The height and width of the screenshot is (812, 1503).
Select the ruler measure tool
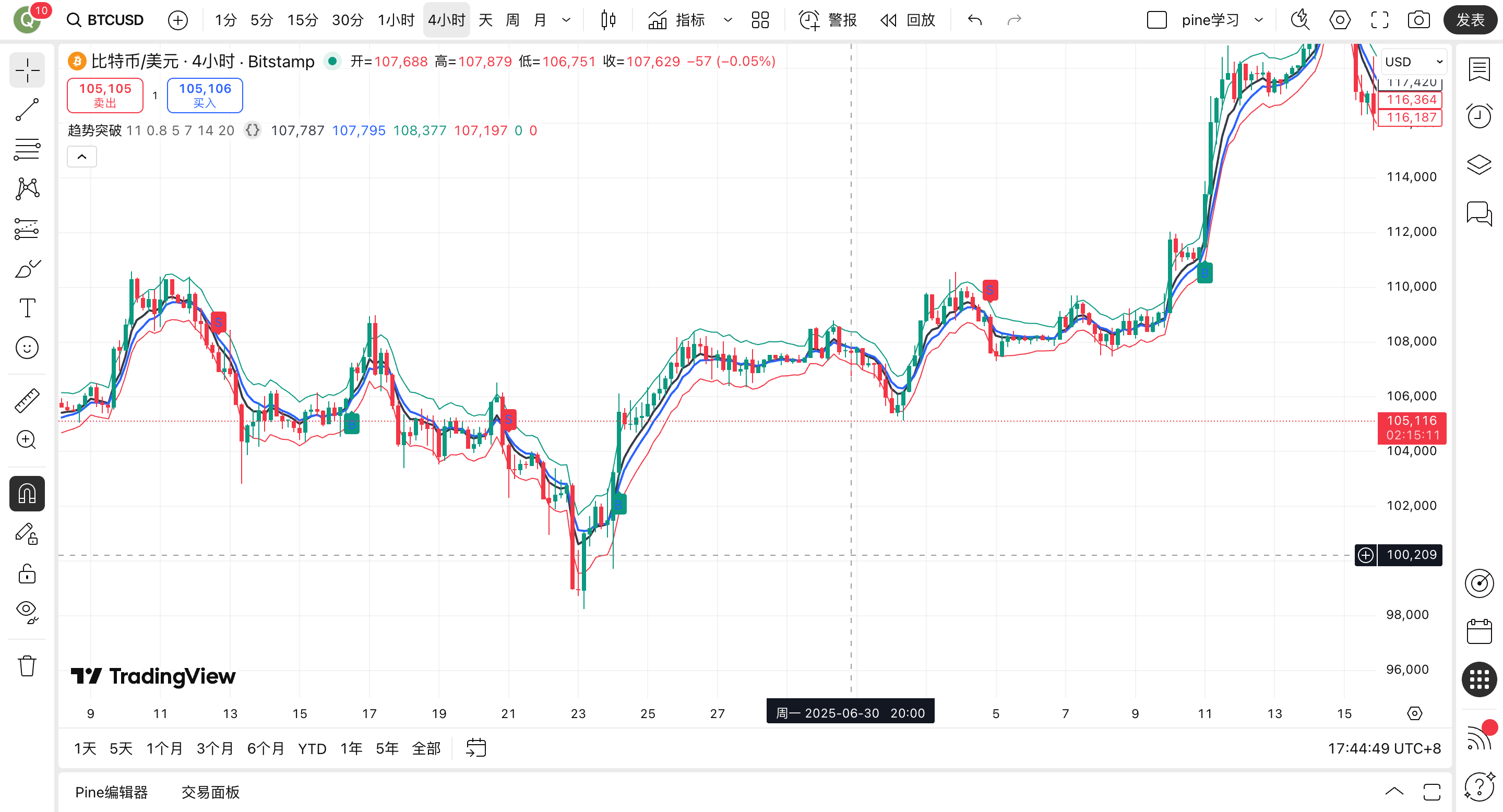[x=27, y=401]
